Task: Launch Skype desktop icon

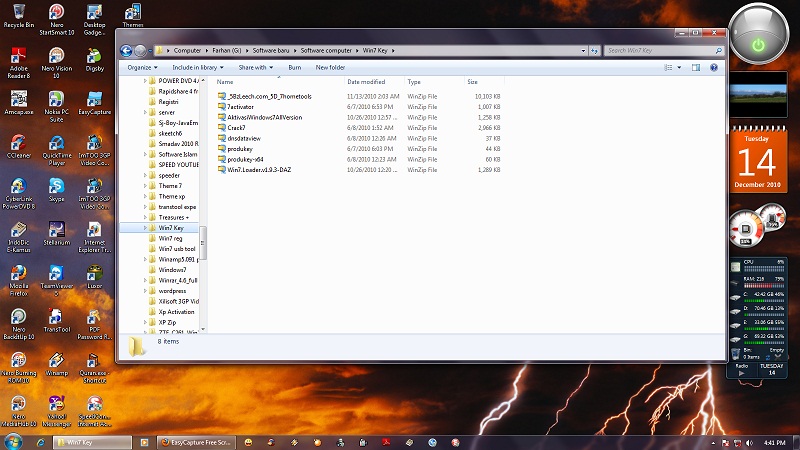Action: tap(57, 190)
